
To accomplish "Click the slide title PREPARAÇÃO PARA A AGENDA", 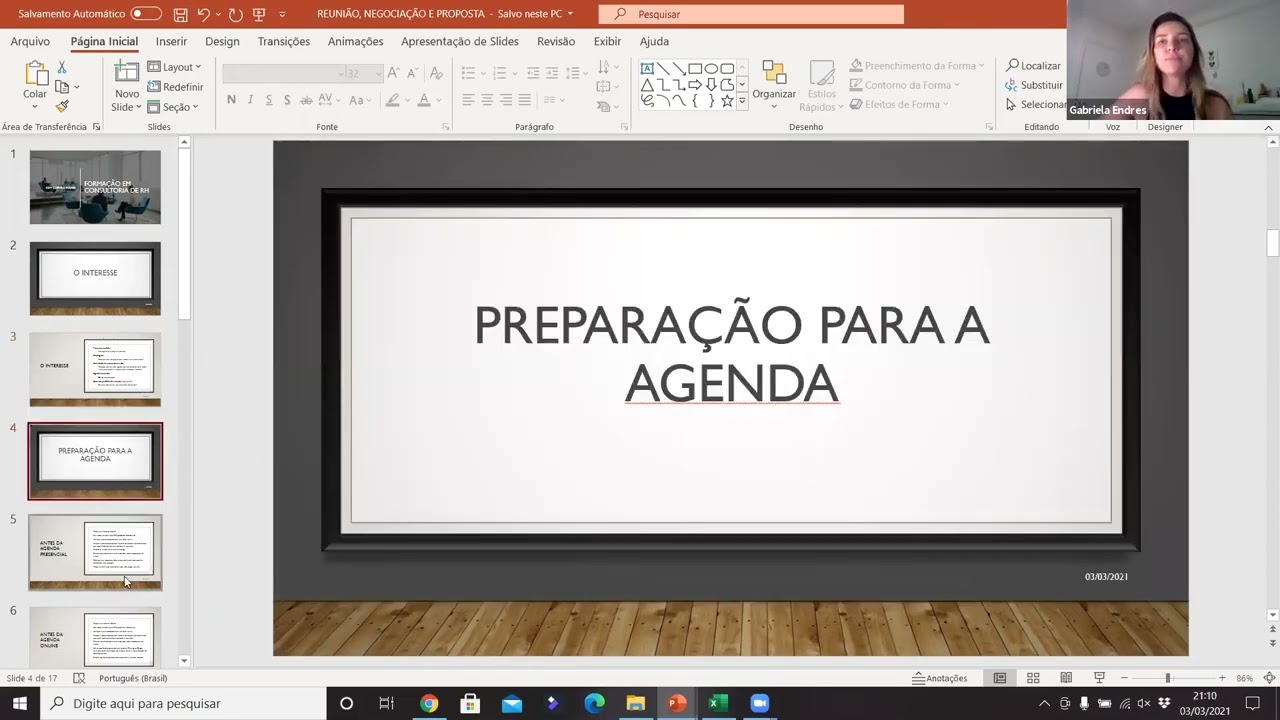I will coord(731,354).
